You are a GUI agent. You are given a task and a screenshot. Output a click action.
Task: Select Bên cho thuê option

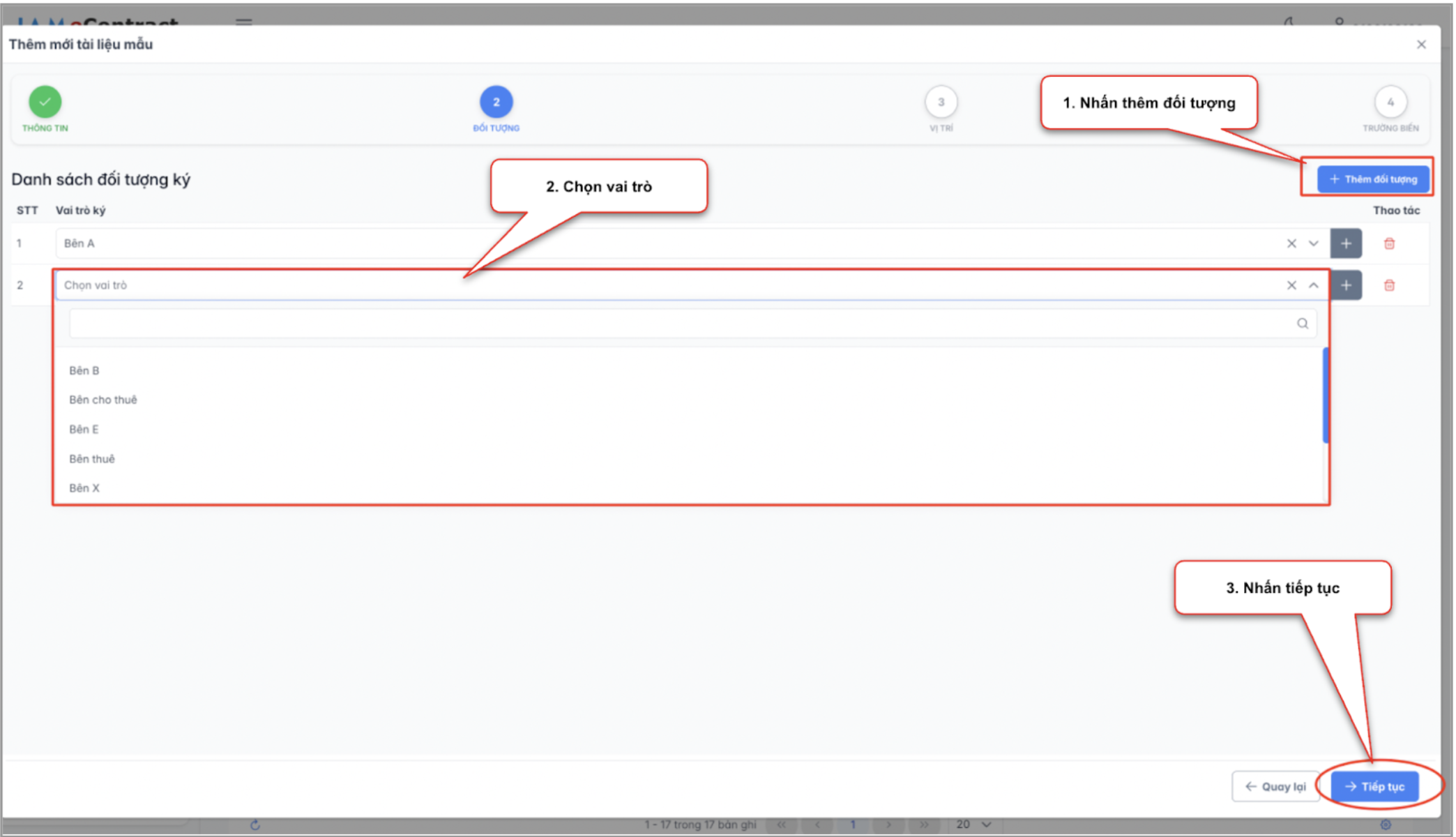[x=103, y=400]
